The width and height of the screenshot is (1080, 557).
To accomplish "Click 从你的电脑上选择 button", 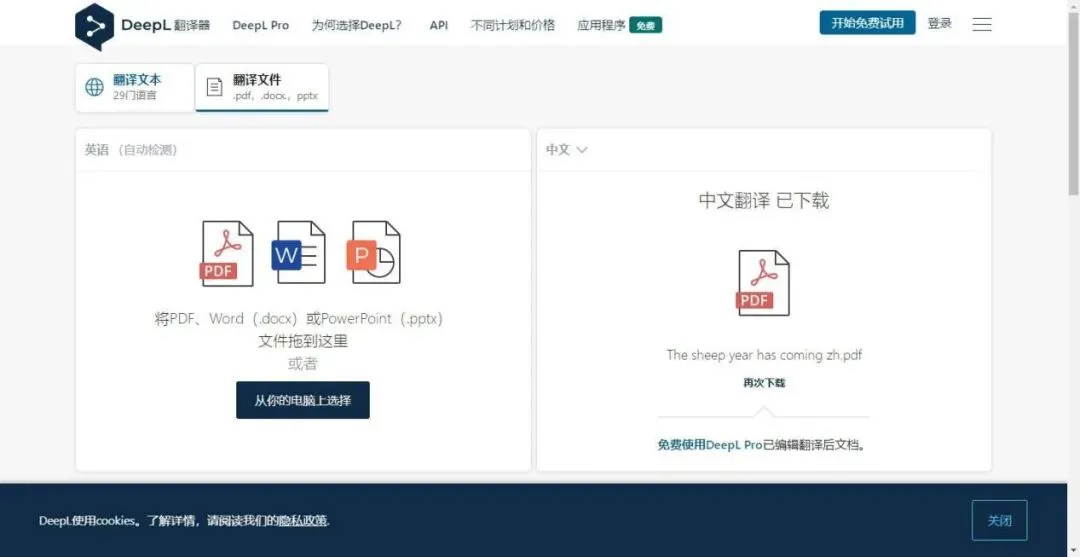I will tap(303, 400).
